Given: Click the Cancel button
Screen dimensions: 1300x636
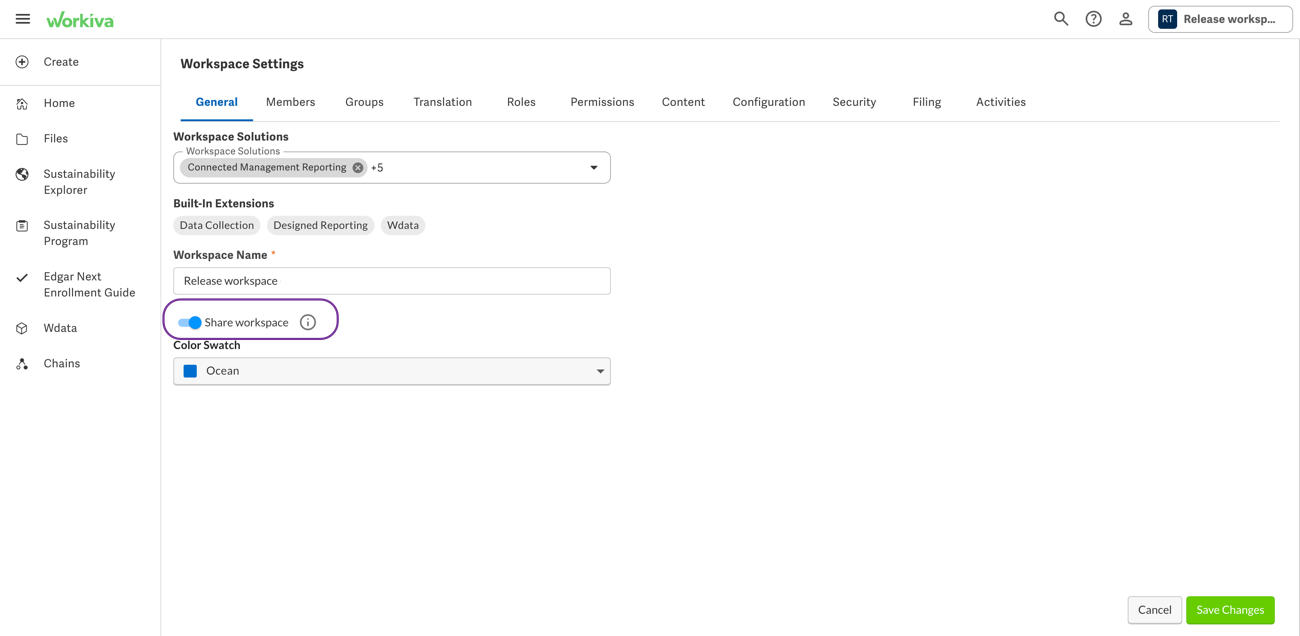Looking at the screenshot, I should (x=1154, y=610).
